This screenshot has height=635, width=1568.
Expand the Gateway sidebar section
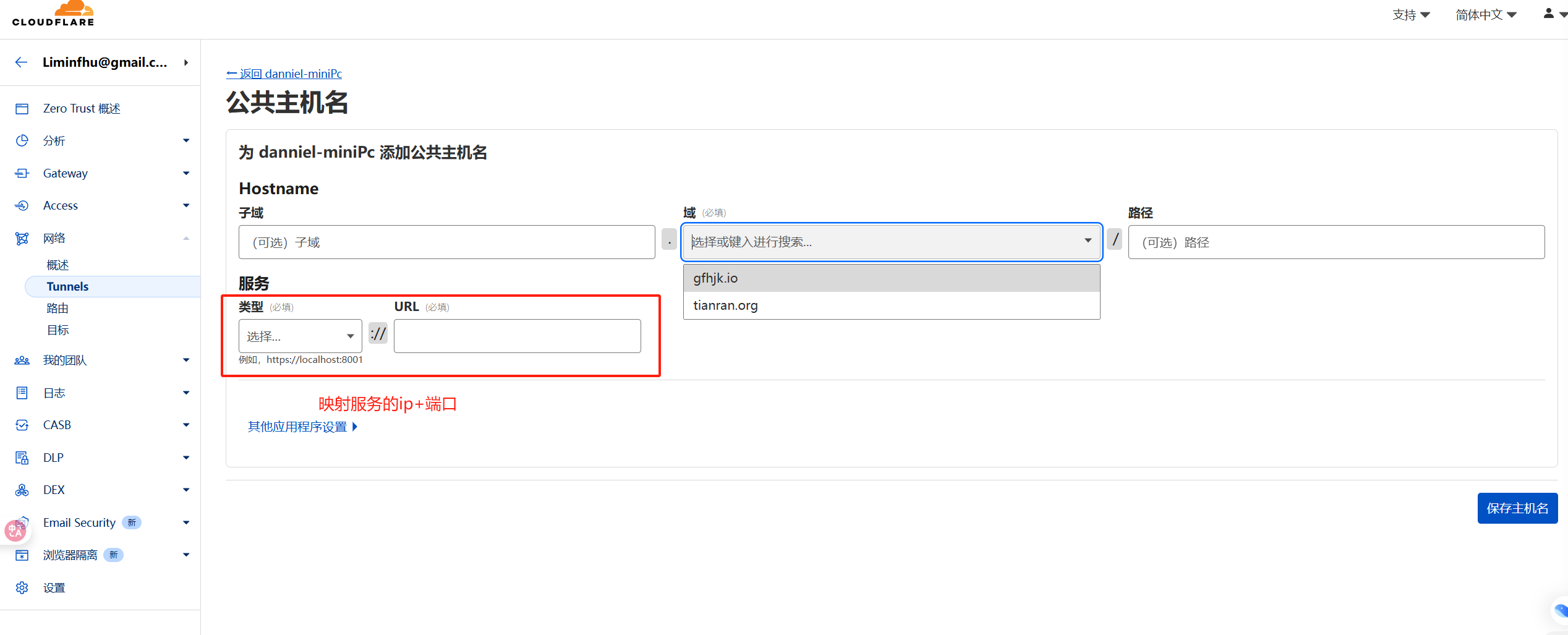(x=186, y=173)
